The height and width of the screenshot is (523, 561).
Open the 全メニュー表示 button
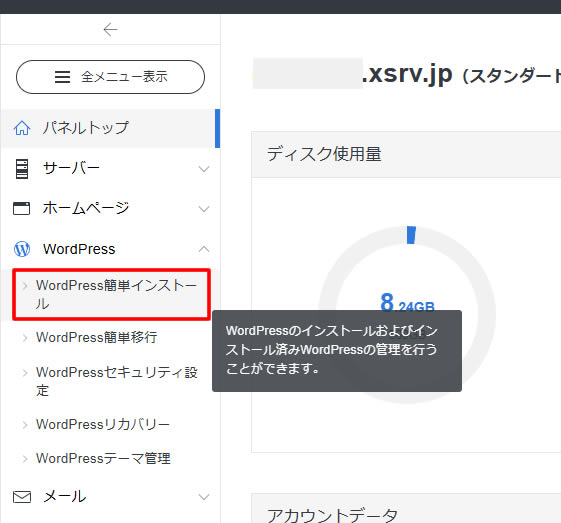[110, 77]
